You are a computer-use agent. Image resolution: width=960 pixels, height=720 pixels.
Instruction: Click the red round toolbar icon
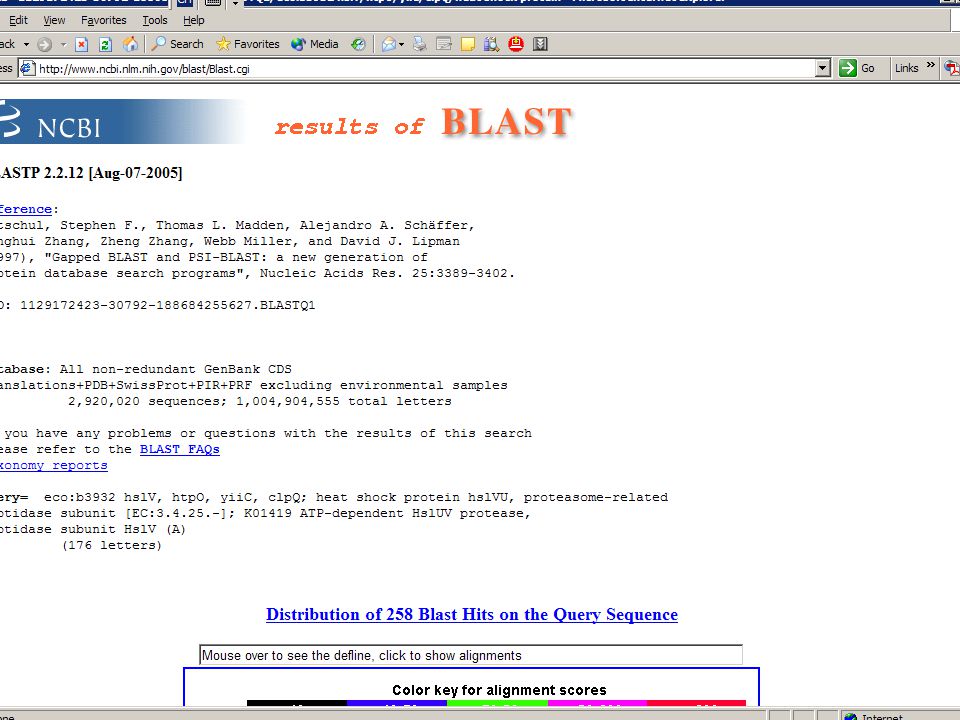pos(516,44)
